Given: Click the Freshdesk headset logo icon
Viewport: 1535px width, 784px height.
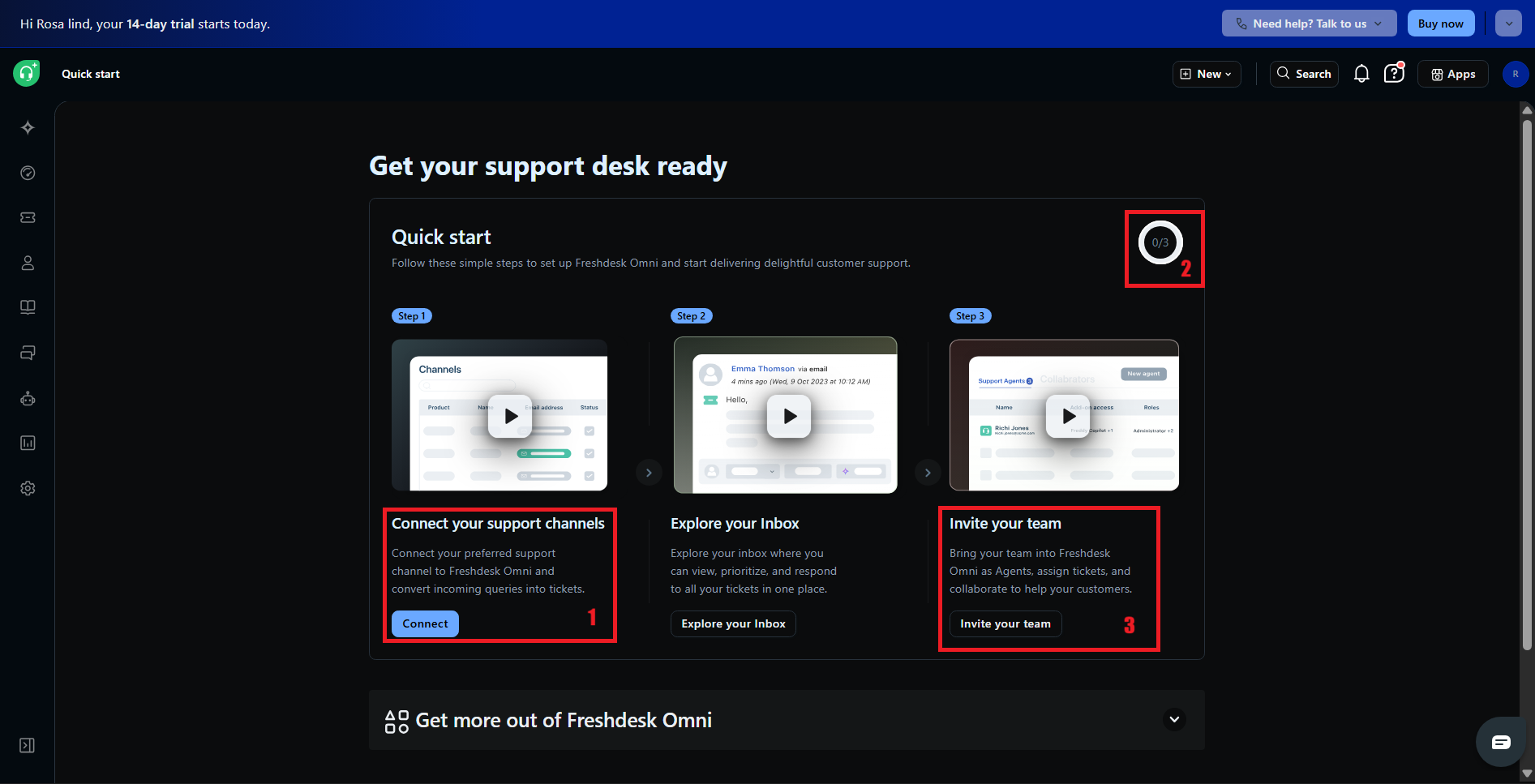Looking at the screenshot, I should click(x=27, y=73).
